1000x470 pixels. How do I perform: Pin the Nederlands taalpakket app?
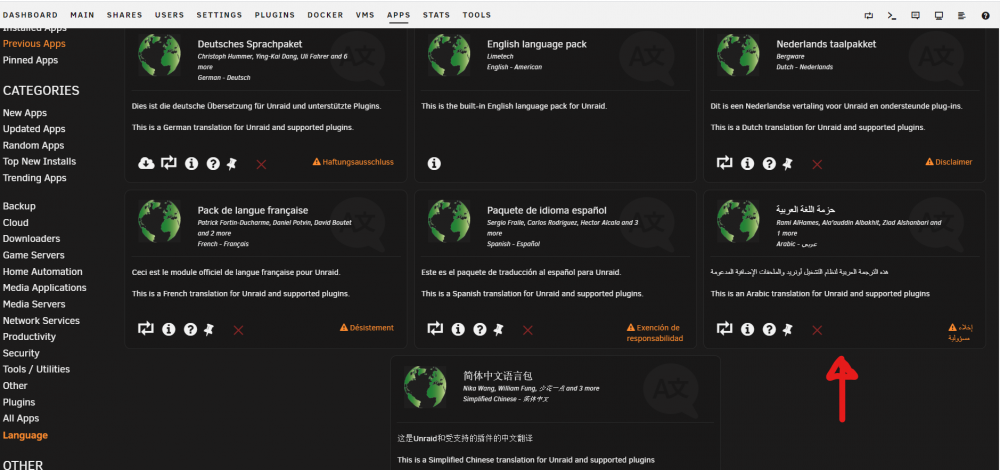tap(788, 164)
